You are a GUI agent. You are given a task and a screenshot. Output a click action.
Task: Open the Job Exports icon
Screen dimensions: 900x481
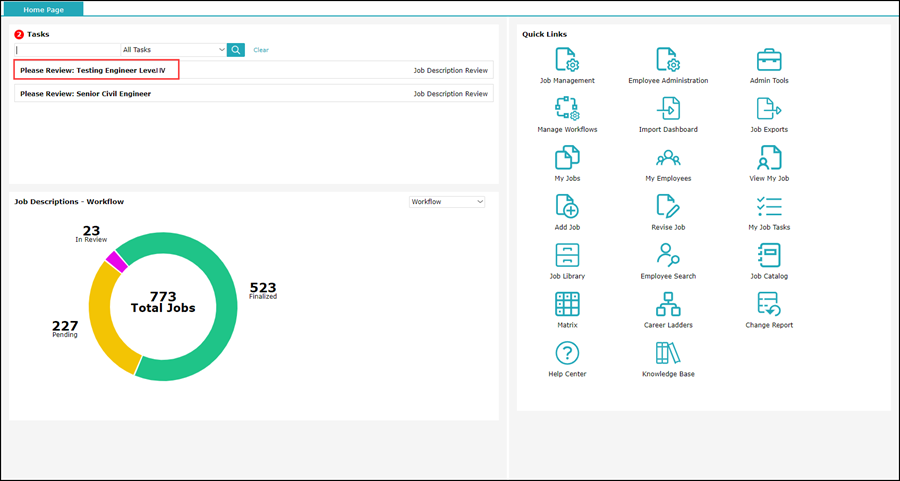(769, 108)
